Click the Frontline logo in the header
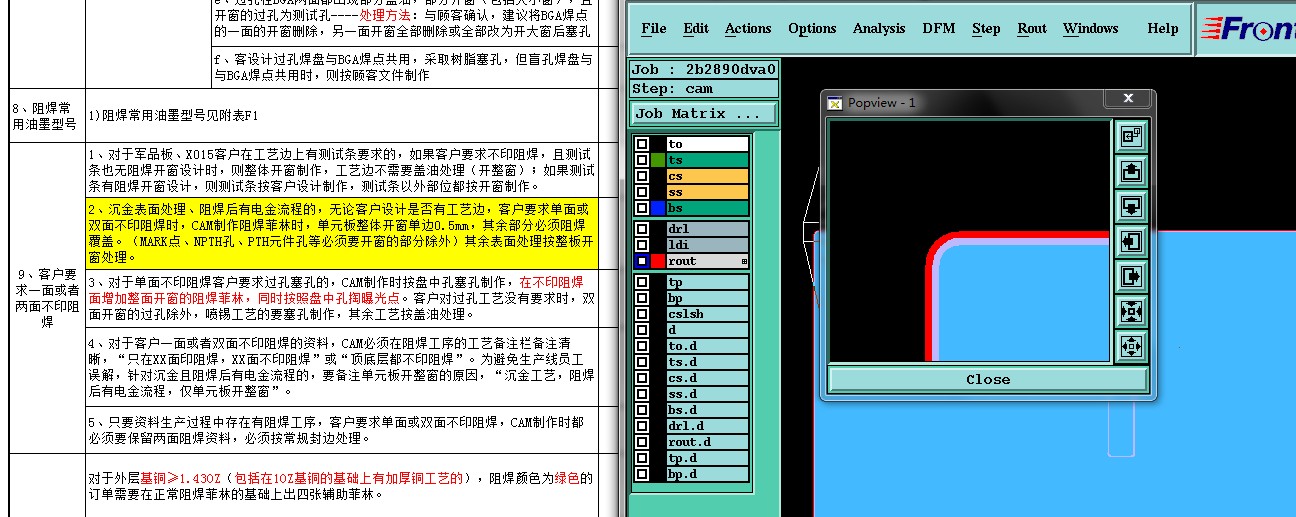 1249,29
